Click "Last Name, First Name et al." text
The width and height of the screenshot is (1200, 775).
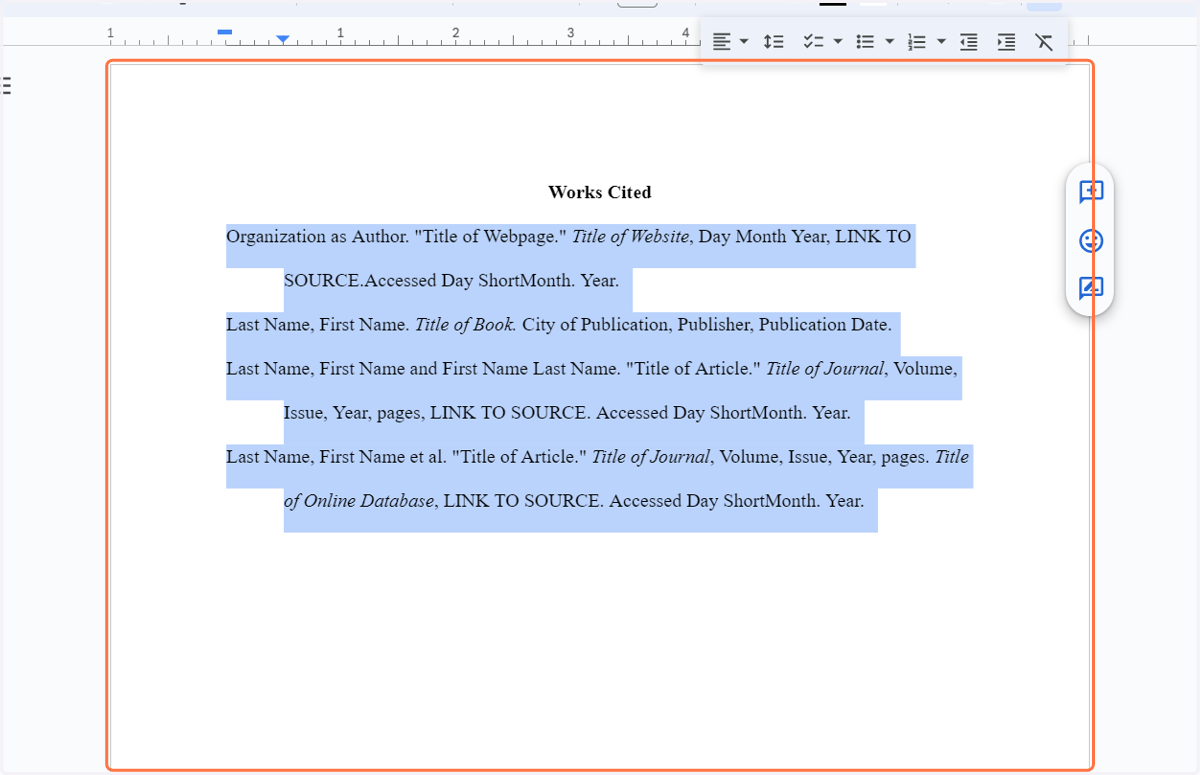[x=336, y=457]
